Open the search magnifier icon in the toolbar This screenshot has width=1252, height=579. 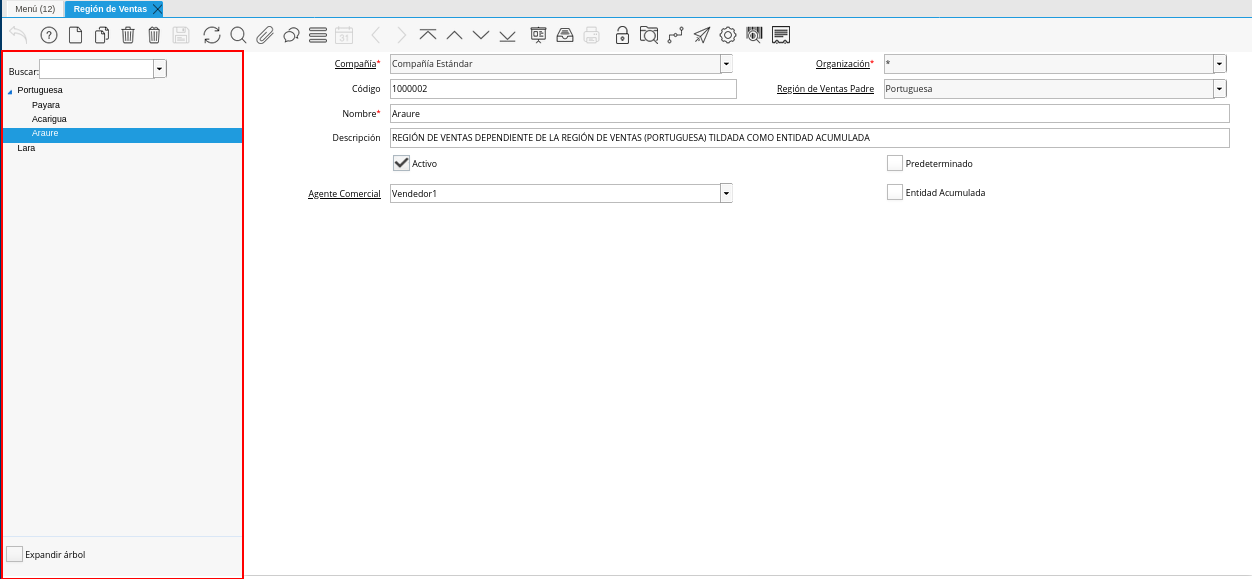click(238, 35)
